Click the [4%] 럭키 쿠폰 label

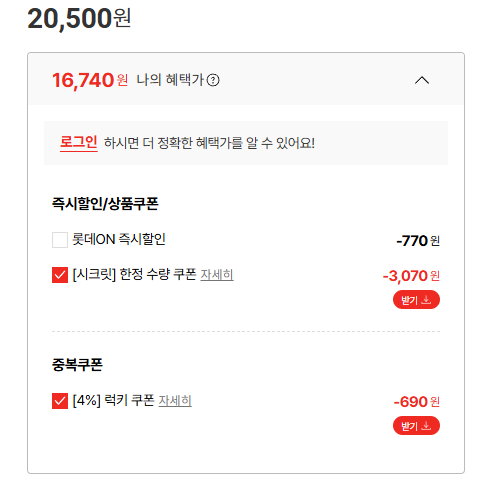(113, 400)
